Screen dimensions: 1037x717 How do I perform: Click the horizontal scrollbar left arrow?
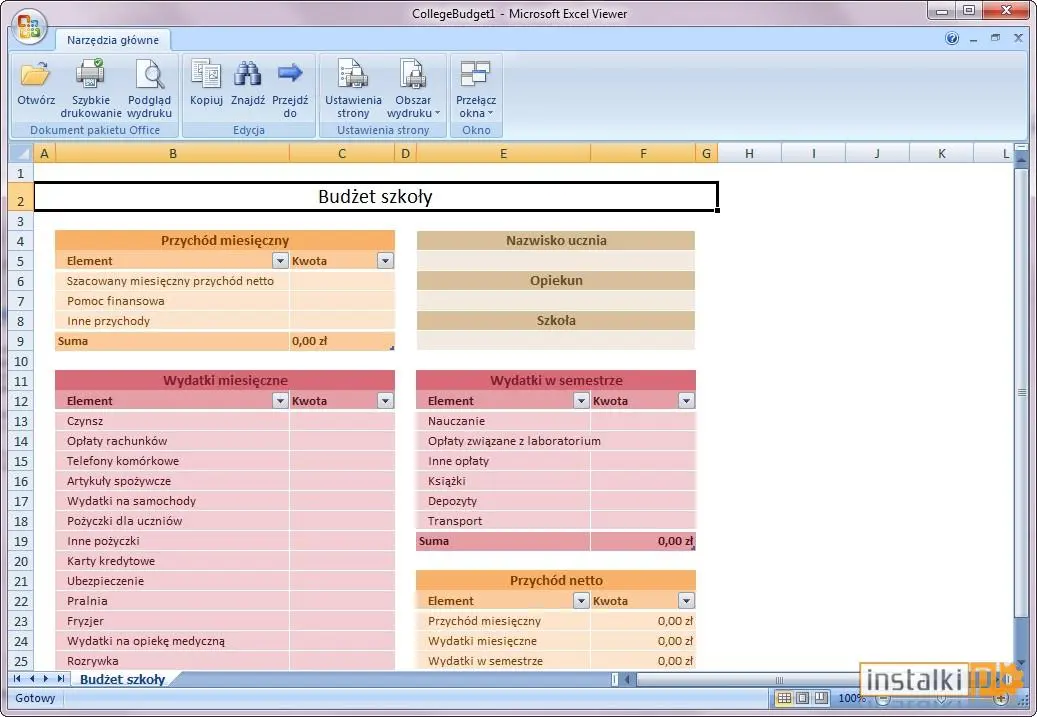628,679
